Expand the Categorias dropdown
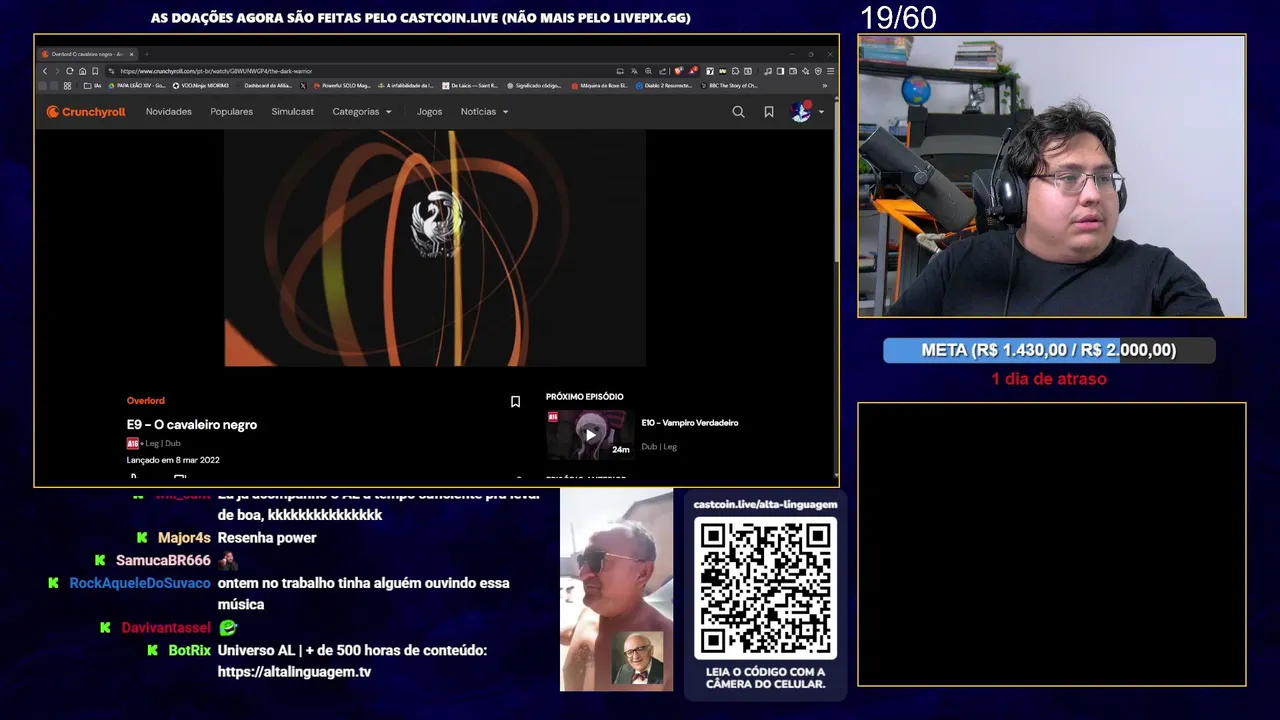Screen dimensions: 1280x720 [x=362, y=112]
